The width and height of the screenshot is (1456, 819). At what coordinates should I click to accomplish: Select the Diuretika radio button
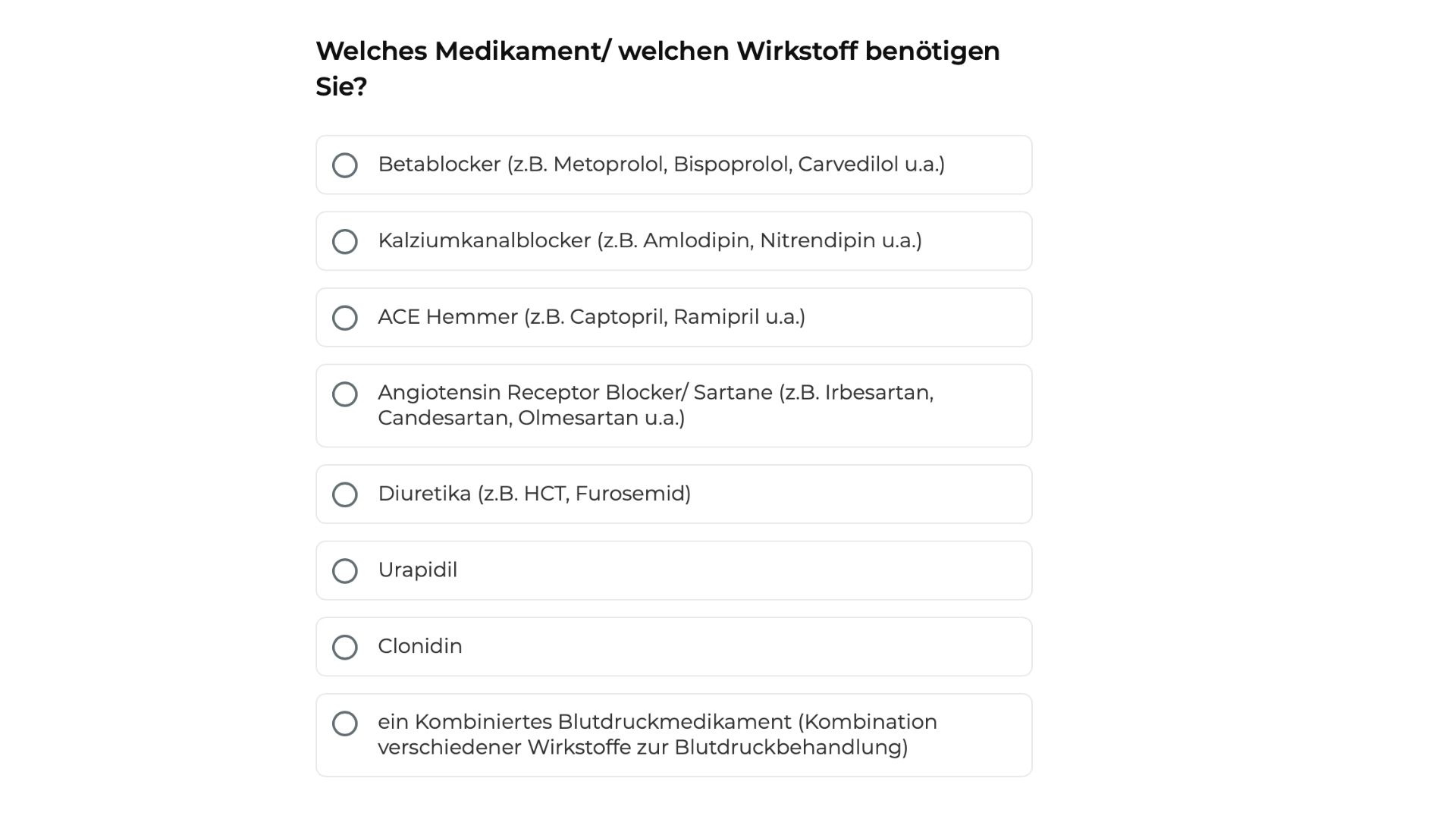pyautogui.click(x=345, y=494)
